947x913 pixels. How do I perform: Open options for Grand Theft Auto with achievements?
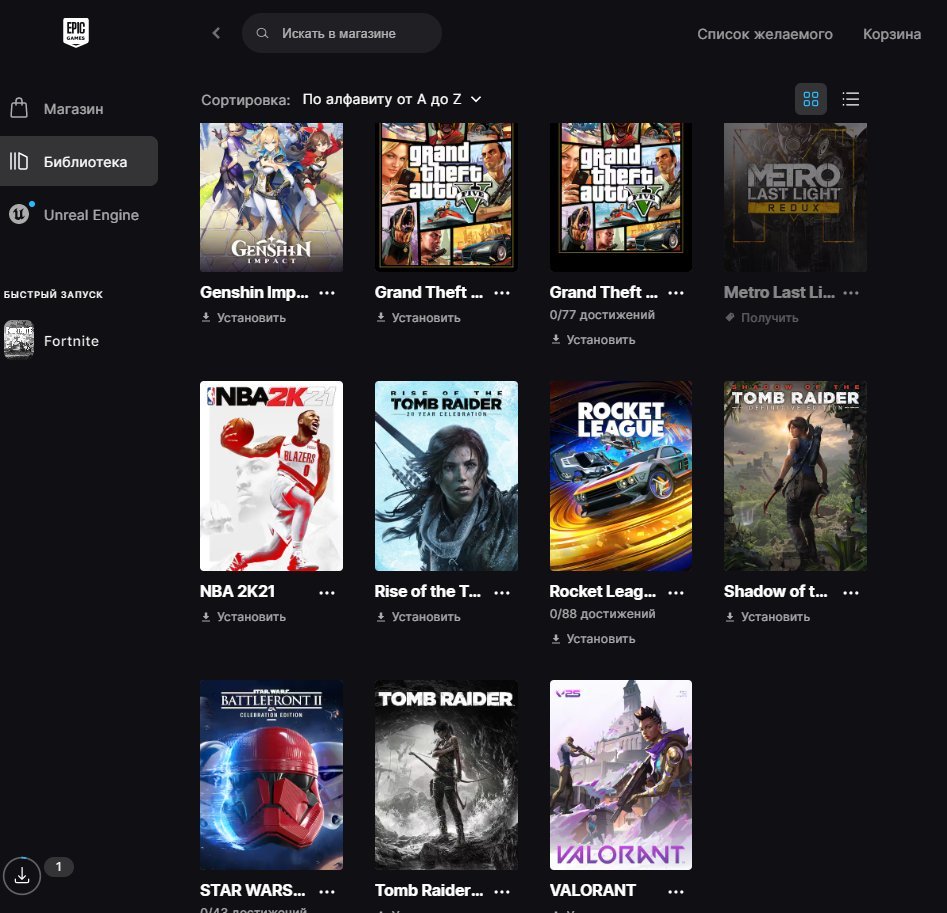tap(676, 293)
